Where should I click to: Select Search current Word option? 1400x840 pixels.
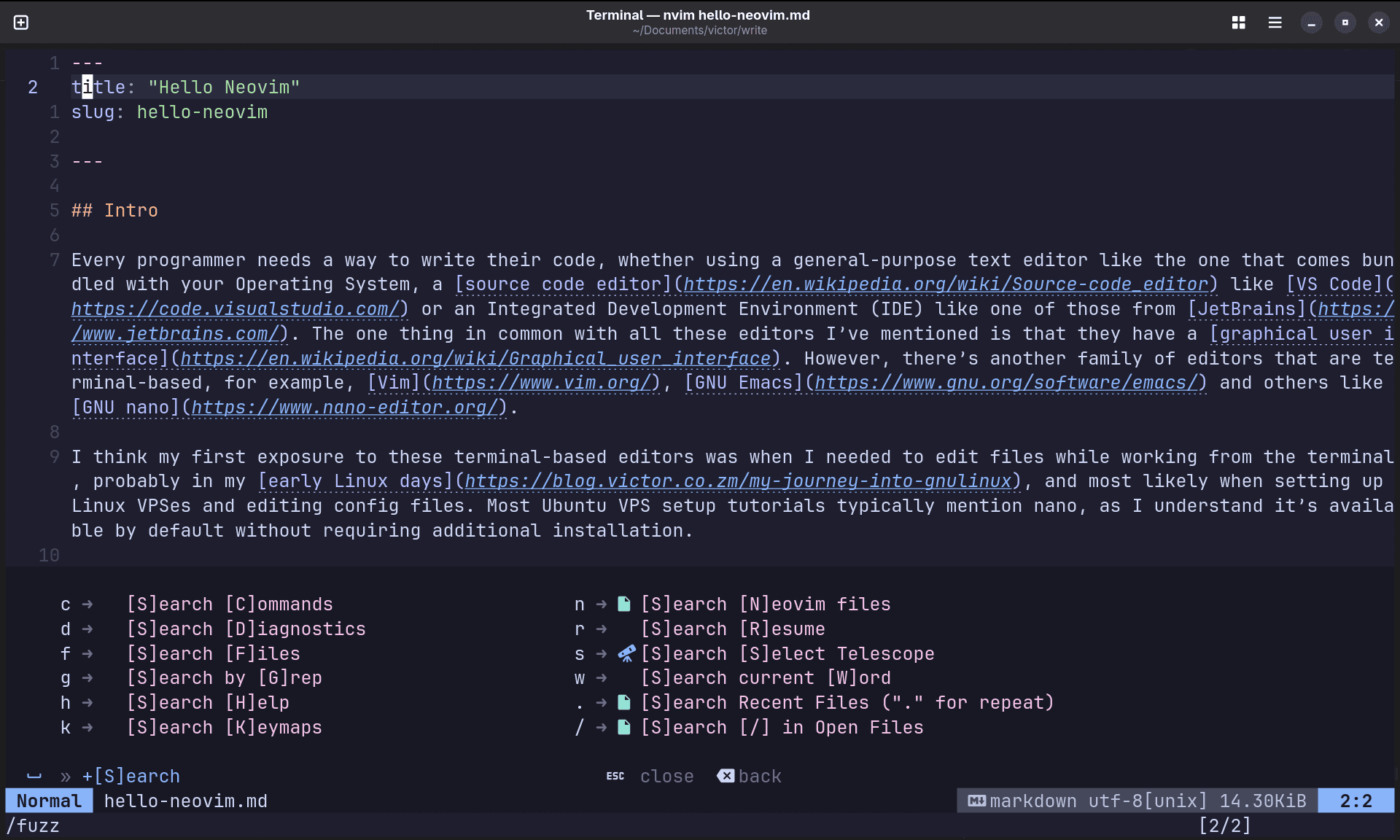coord(765,677)
